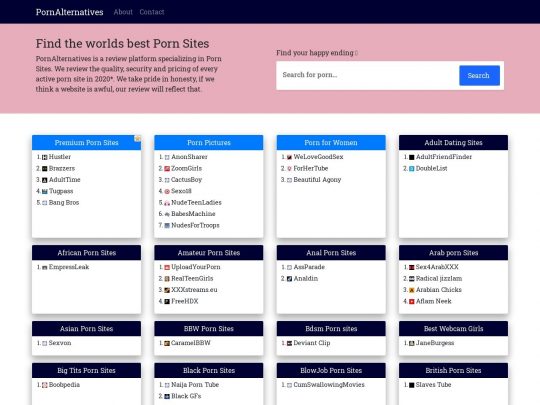The image size is (540, 405).
Task: Open the EmpressLeak listing
Action: (69, 267)
